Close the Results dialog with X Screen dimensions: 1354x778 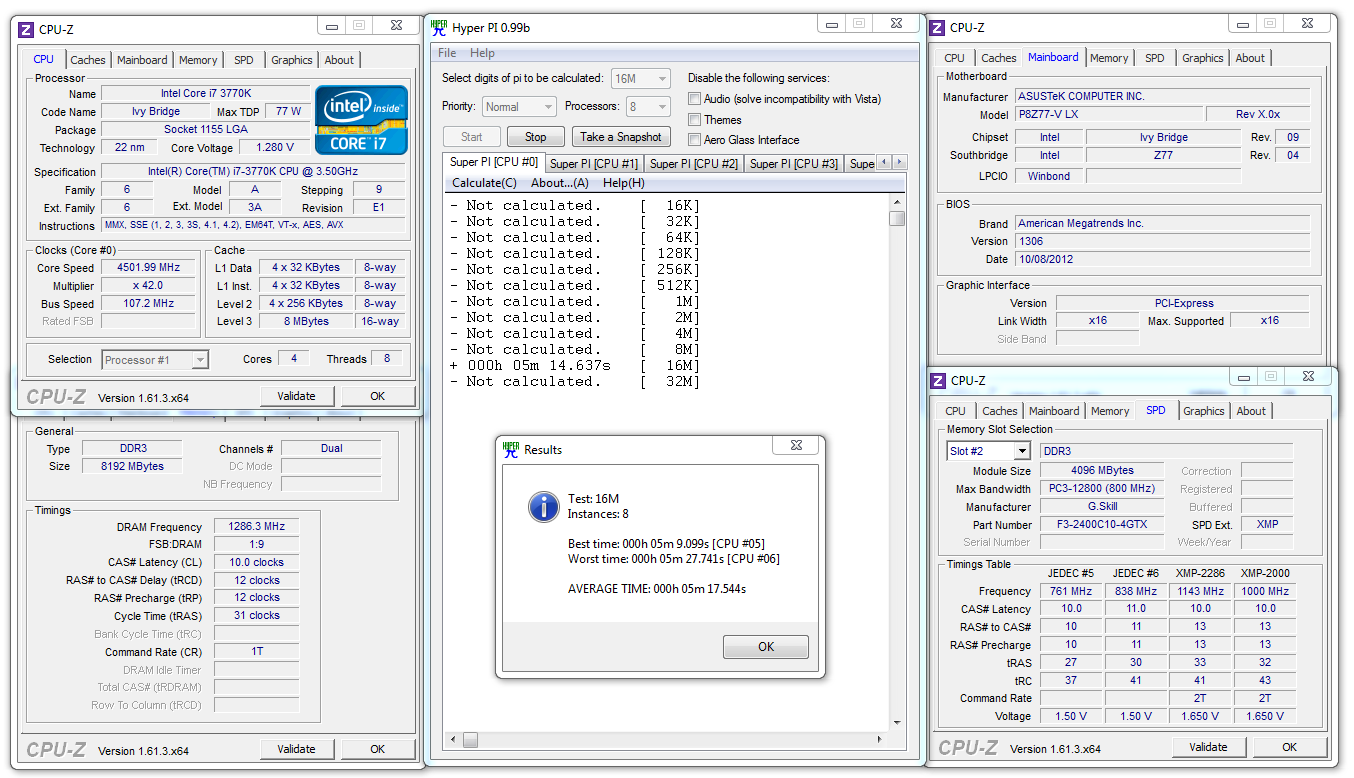point(796,445)
